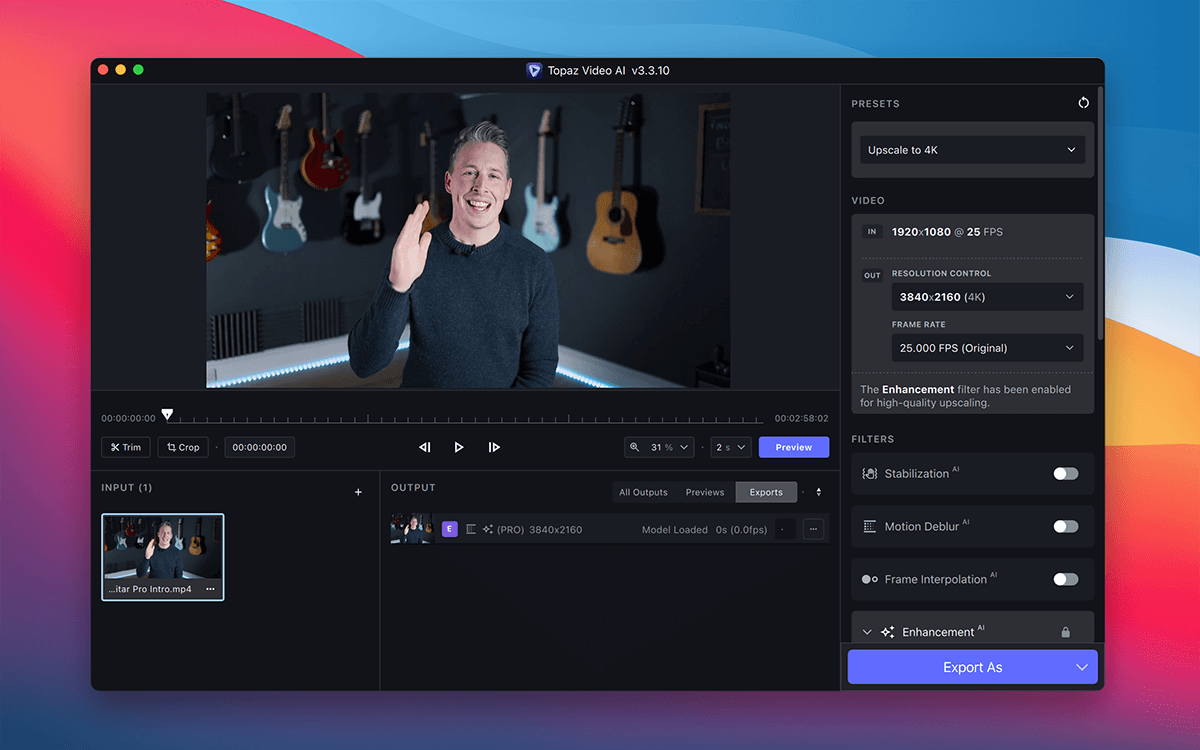Click the 00:00:00:00 timecode input field
Screen dimensions: 1200x750
[x=259, y=447]
